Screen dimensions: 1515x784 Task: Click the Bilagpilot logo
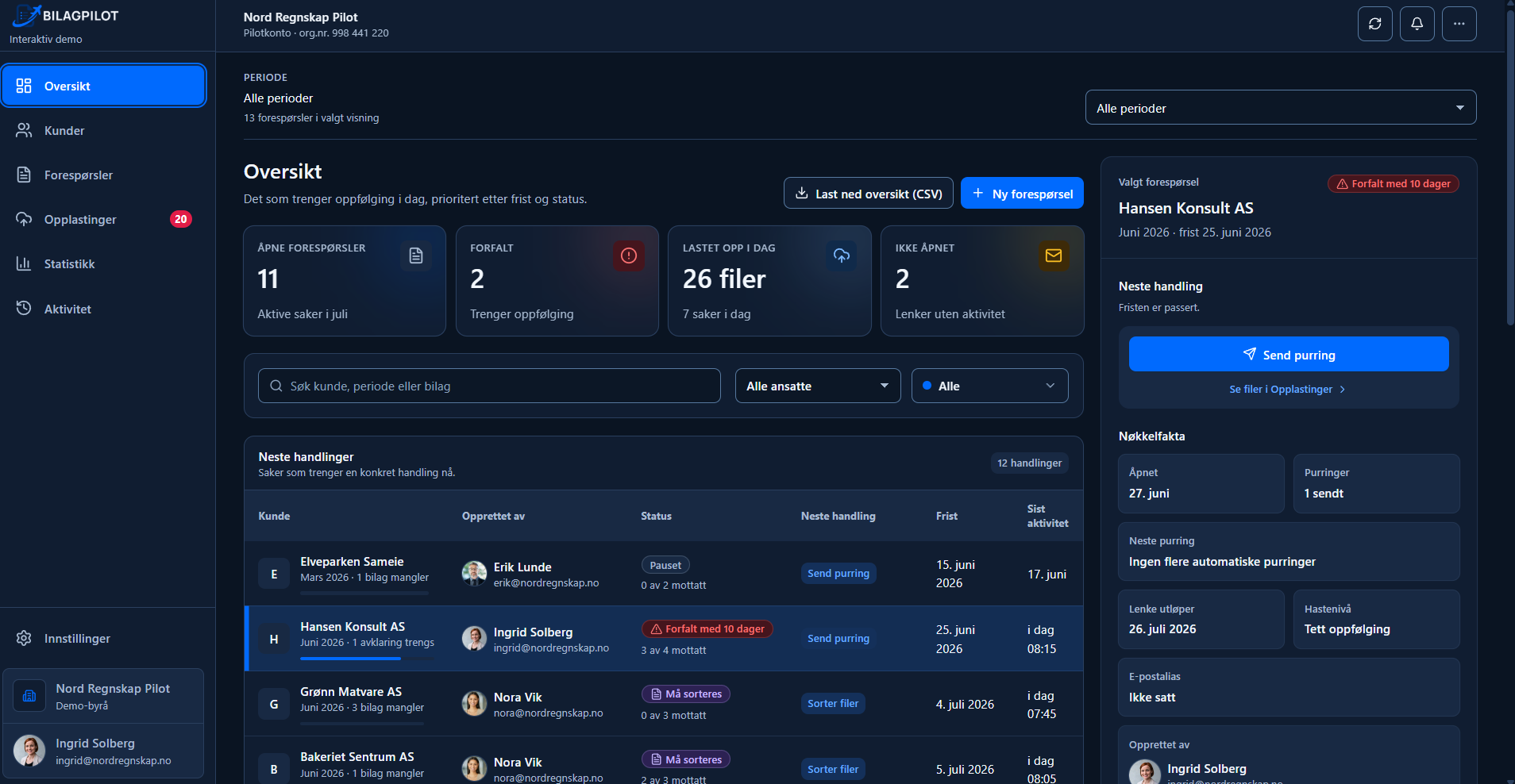pos(65,15)
